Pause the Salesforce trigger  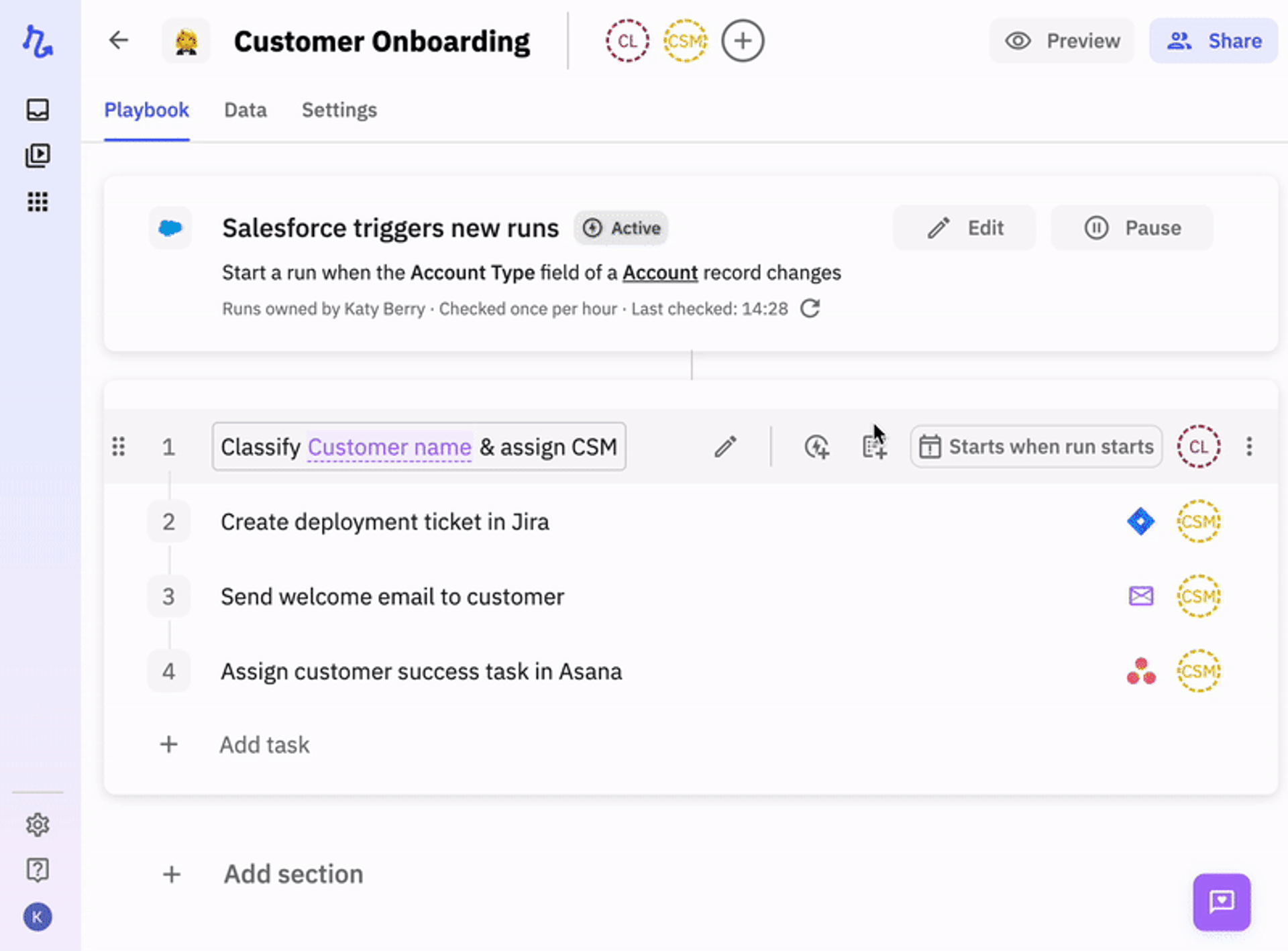(x=1132, y=228)
